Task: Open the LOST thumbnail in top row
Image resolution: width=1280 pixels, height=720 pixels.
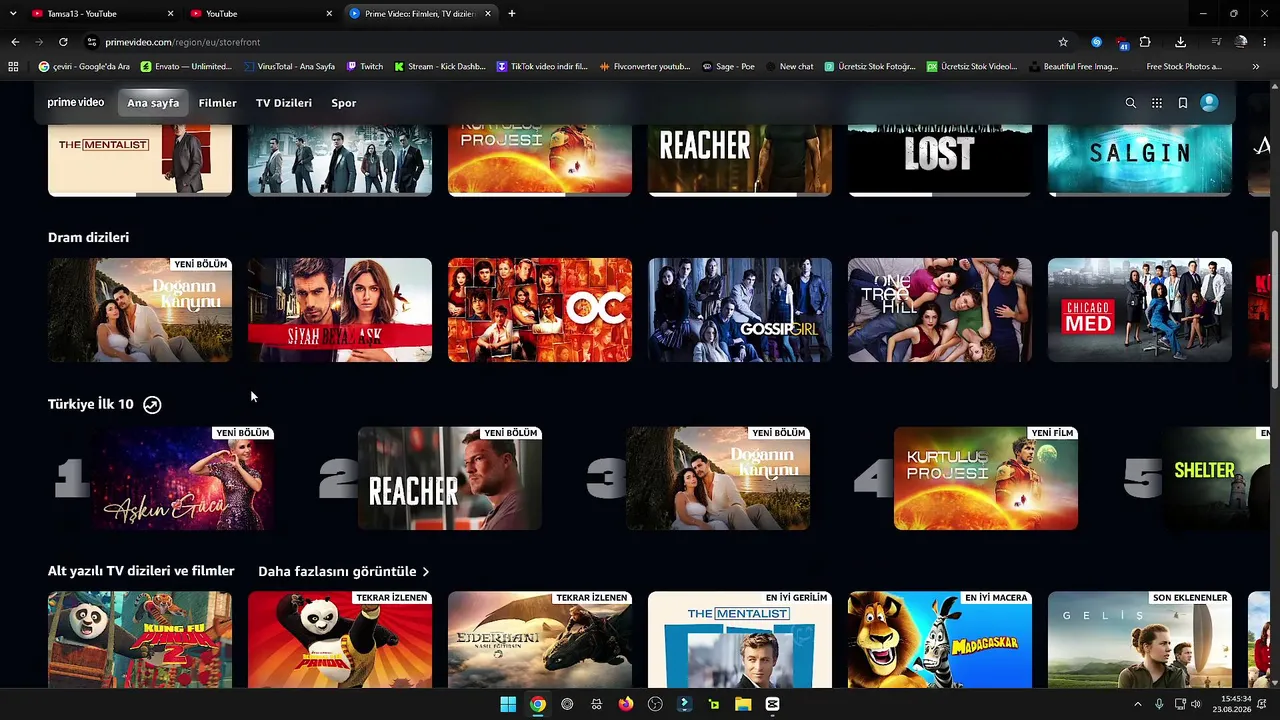Action: pos(940,160)
